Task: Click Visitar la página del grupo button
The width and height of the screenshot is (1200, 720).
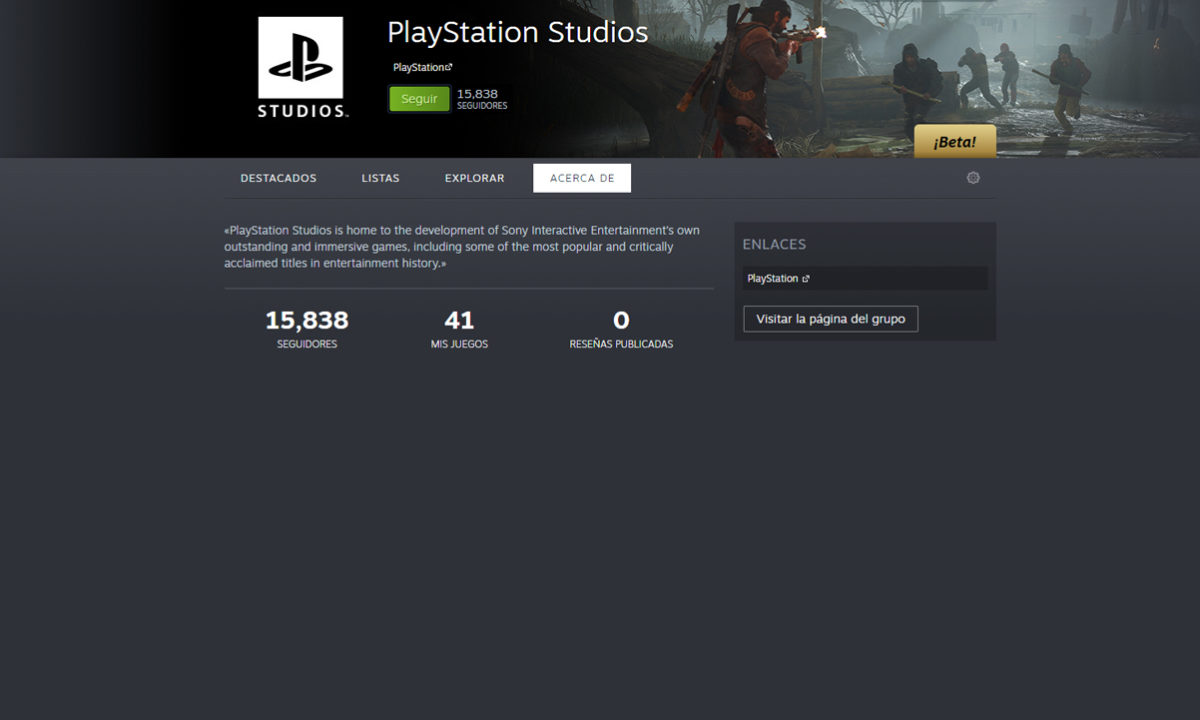Action: [x=830, y=319]
